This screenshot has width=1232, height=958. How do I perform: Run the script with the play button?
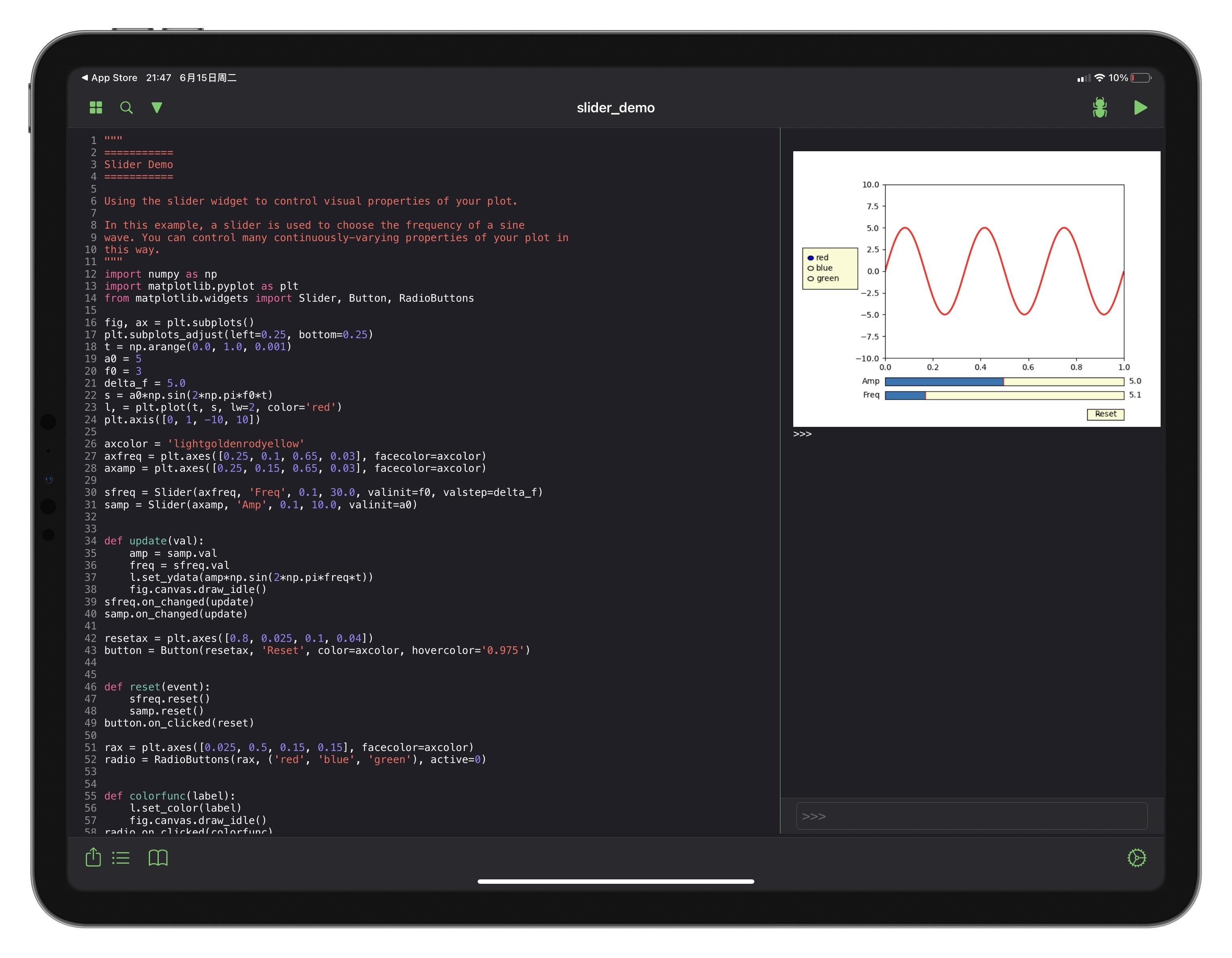[1140, 107]
